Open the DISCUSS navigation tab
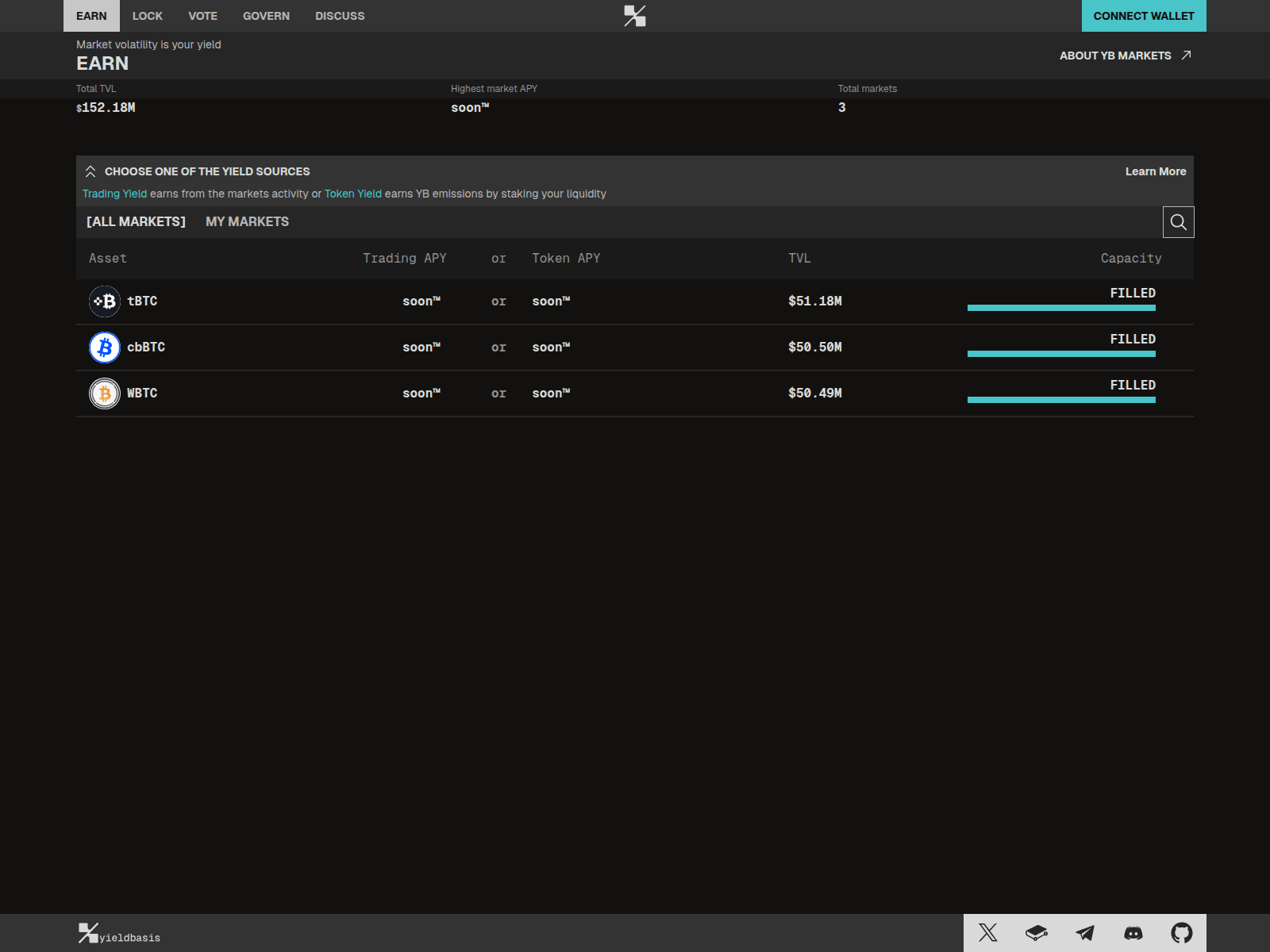The width and height of the screenshot is (1270, 952). point(340,16)
